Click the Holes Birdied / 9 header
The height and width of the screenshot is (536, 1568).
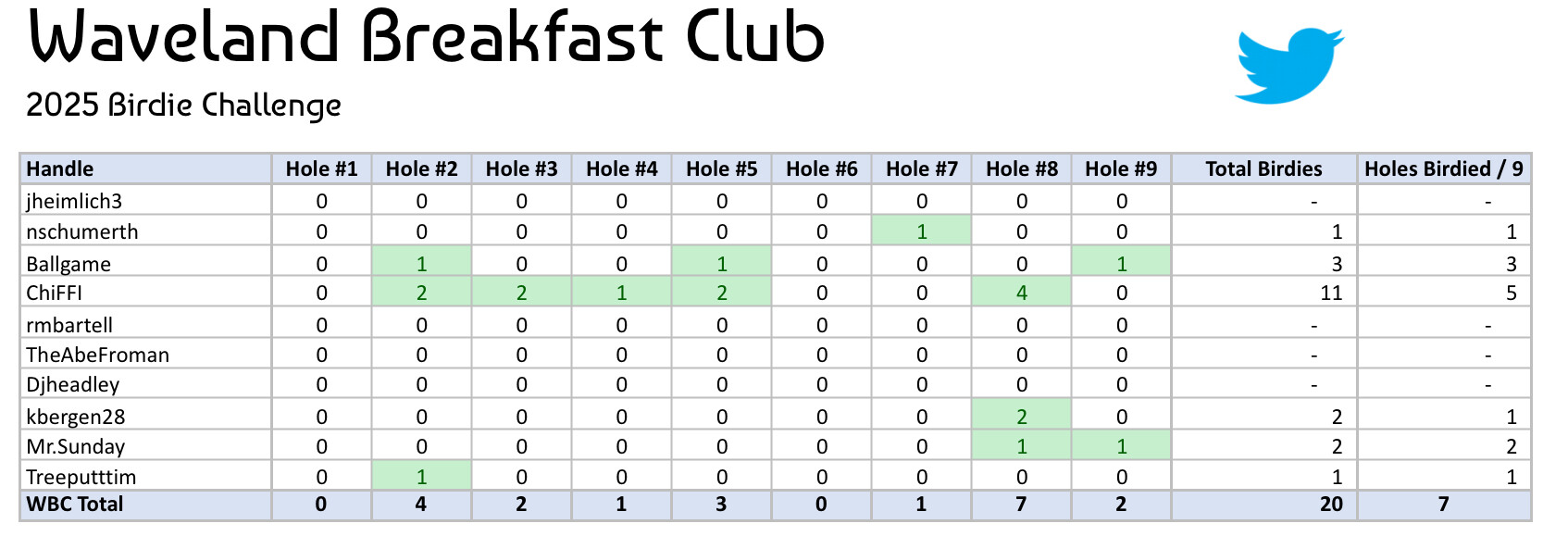[x=1443, y=168]
